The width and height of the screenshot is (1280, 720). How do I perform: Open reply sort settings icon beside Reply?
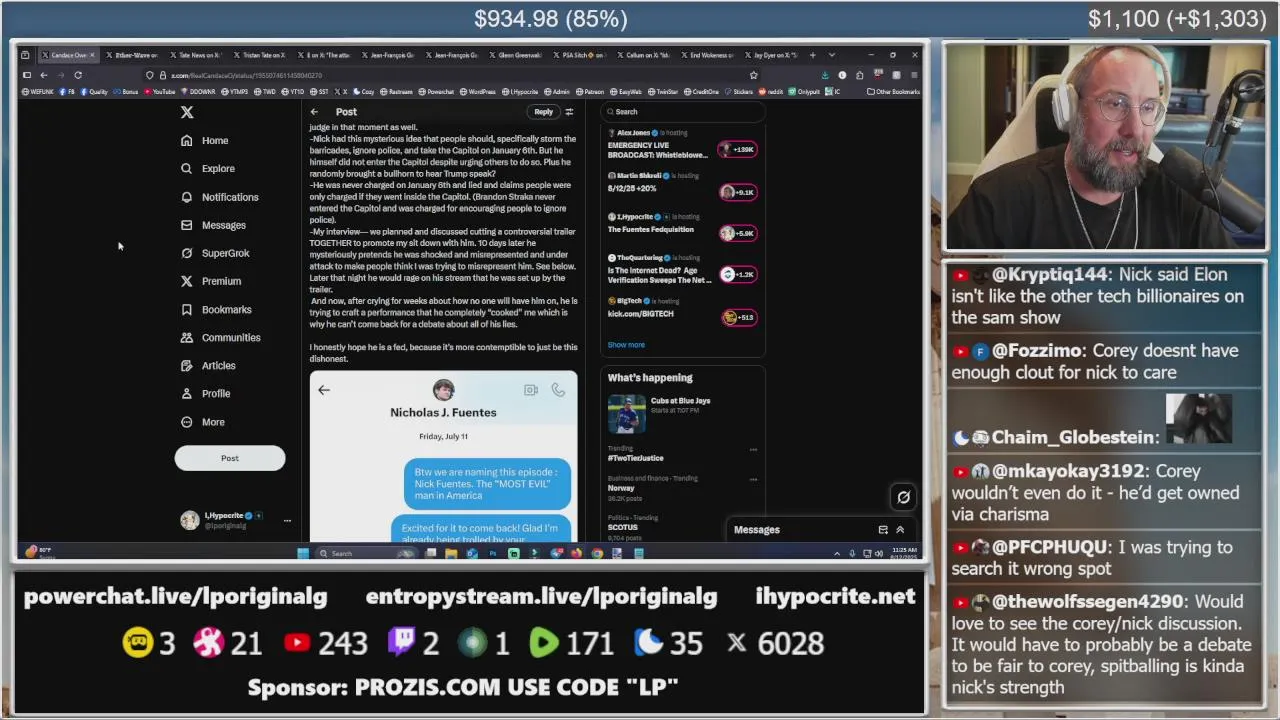coord(569,112)
